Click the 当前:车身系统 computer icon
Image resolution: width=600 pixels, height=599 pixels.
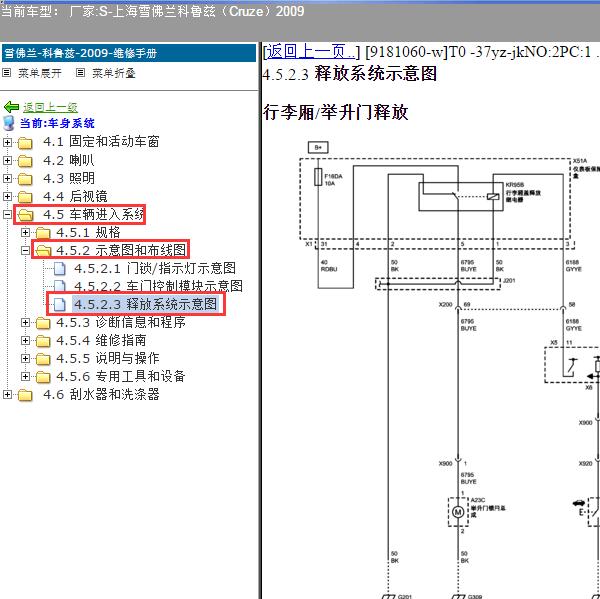tap(8, 123)
